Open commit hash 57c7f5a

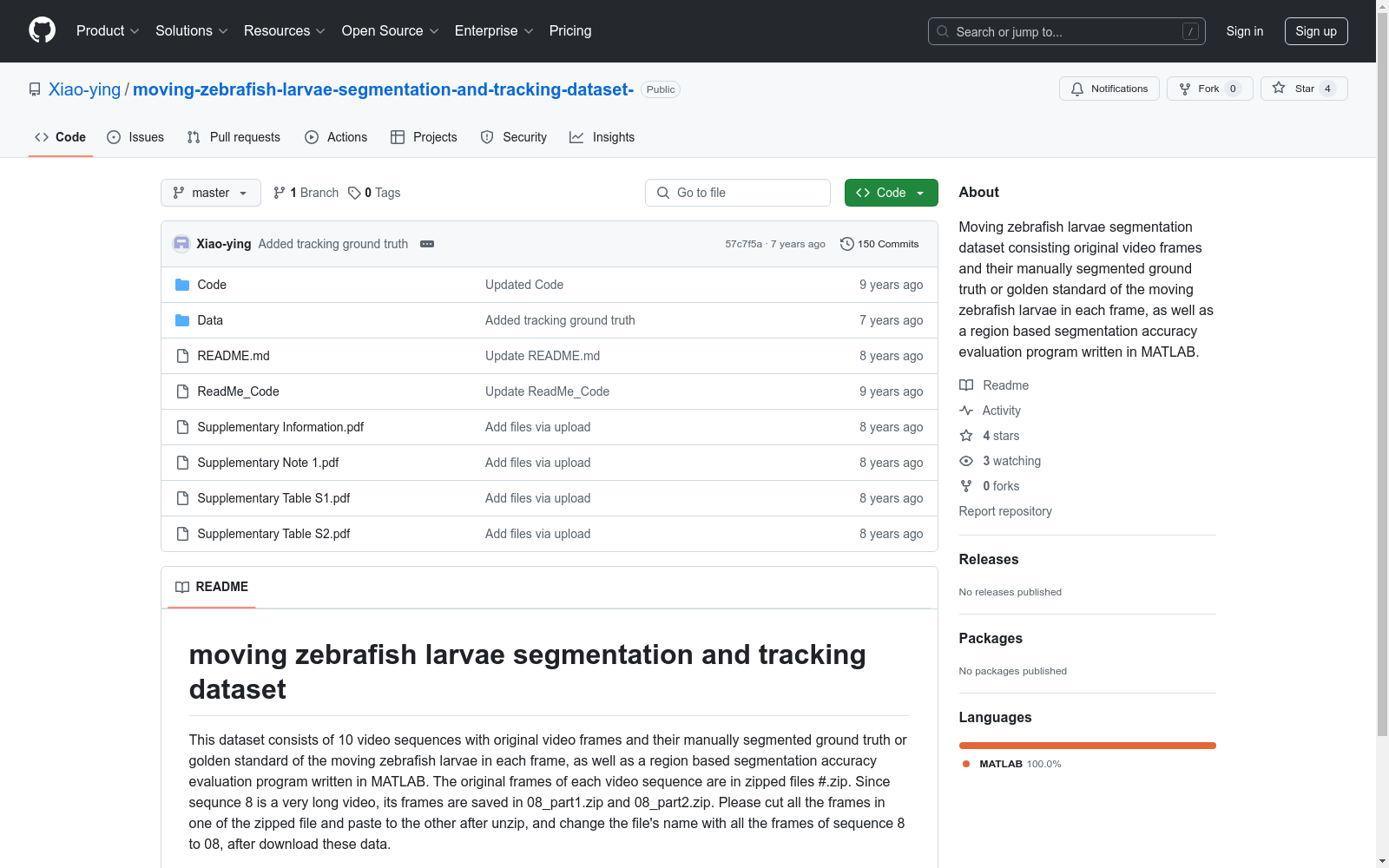[743, 244]
